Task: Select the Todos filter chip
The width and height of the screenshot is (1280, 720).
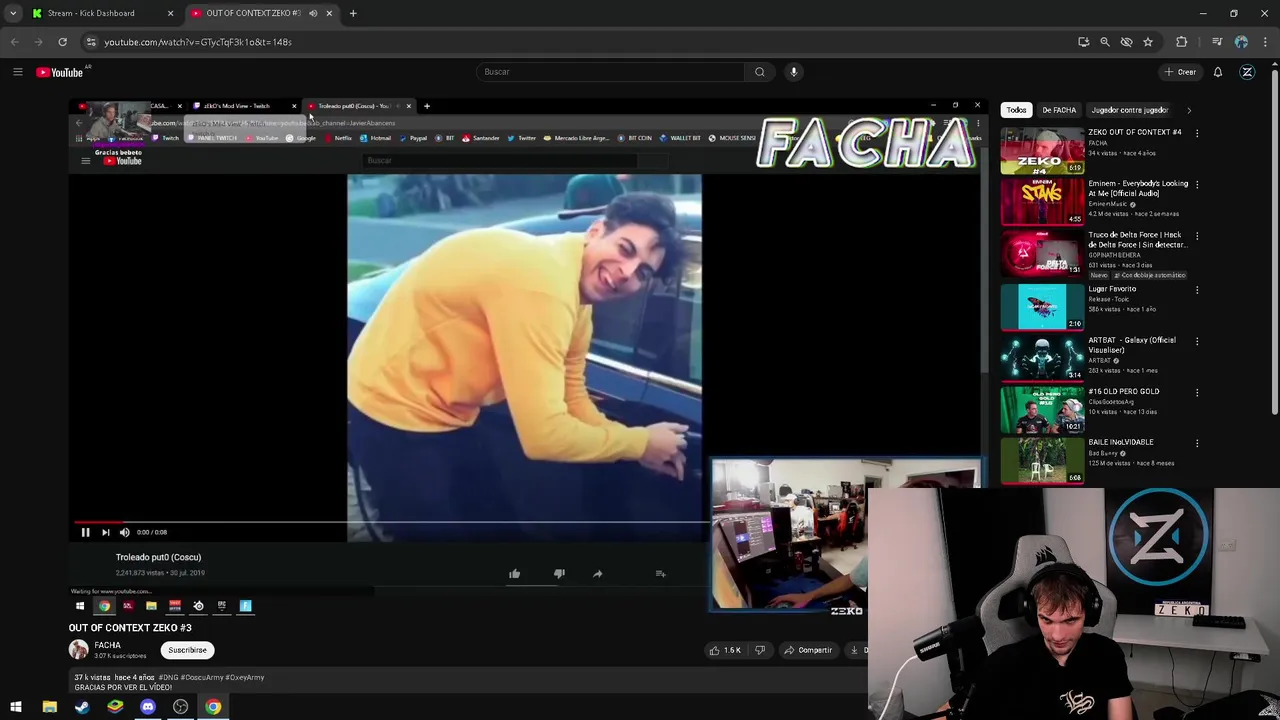Action: coord(1016,110)
